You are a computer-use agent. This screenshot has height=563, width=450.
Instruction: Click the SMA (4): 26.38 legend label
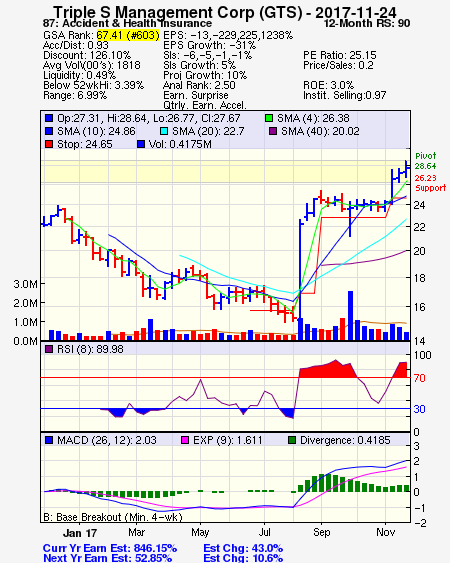tap(313, 118)
